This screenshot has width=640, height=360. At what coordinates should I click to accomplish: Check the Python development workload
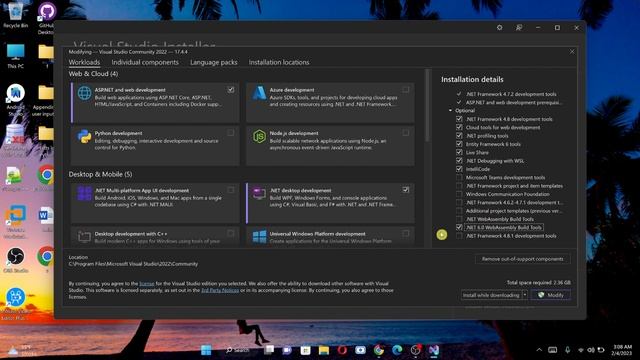click(x=231, y=133)
